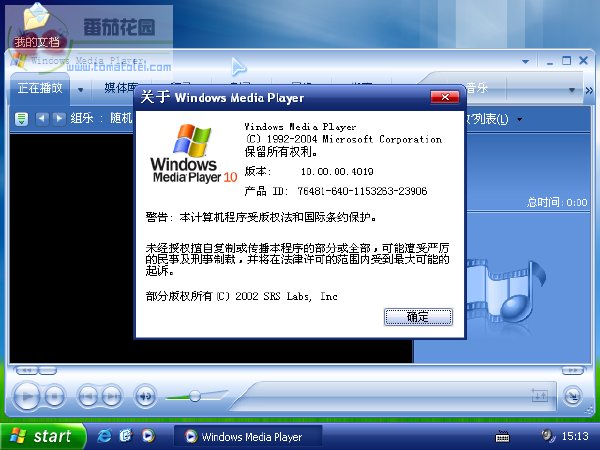Expand the arrow beside 正在播放 tab
This screenshot has height=450, width=600.
coord(80,90)
